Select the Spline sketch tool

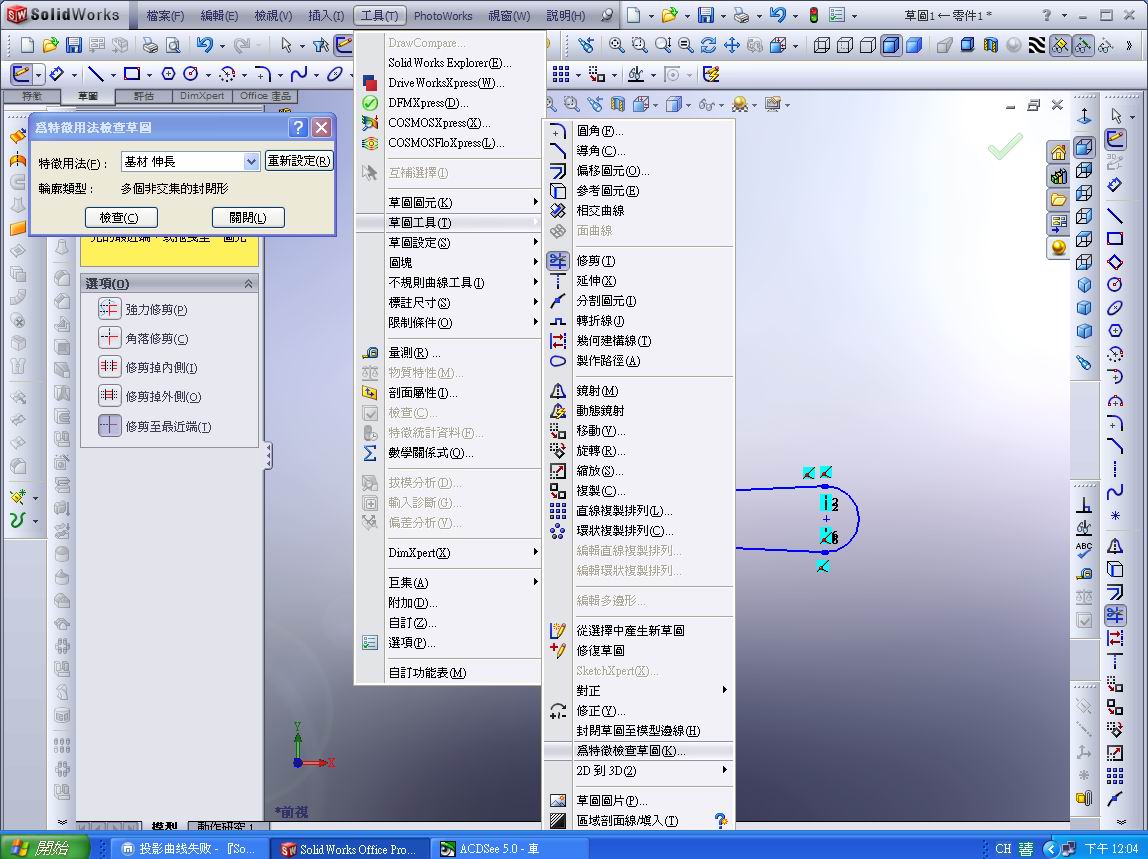click(299, 74)
